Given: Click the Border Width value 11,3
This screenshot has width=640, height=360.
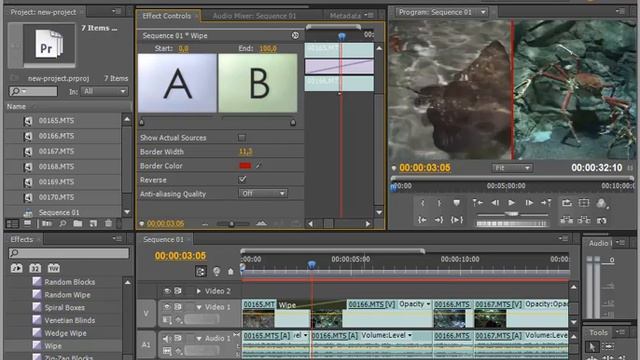Looking at the screenshot, I should pos(245,151).
